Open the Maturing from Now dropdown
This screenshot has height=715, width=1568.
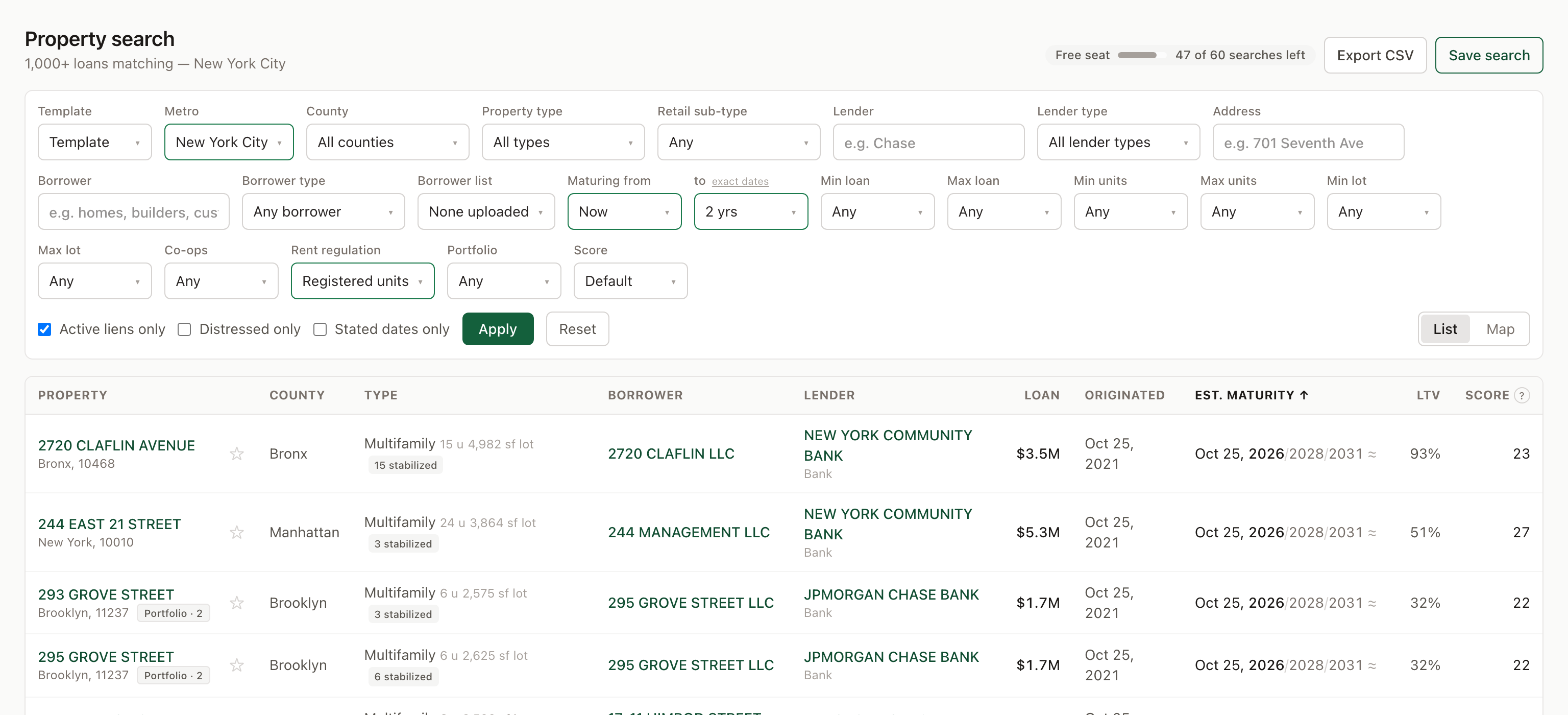[624, 211]
